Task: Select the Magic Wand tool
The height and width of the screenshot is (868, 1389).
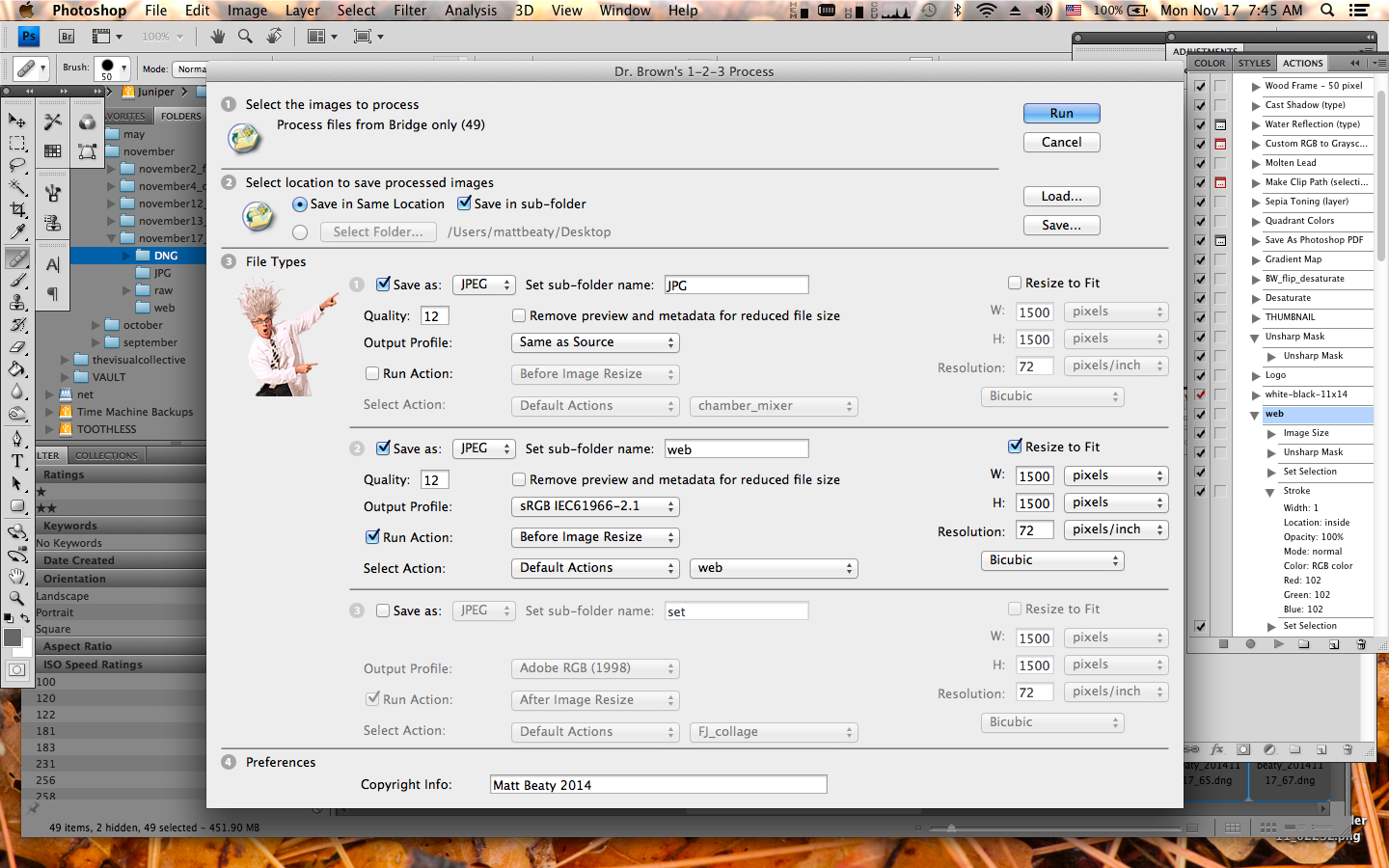Action: point(17,187)
